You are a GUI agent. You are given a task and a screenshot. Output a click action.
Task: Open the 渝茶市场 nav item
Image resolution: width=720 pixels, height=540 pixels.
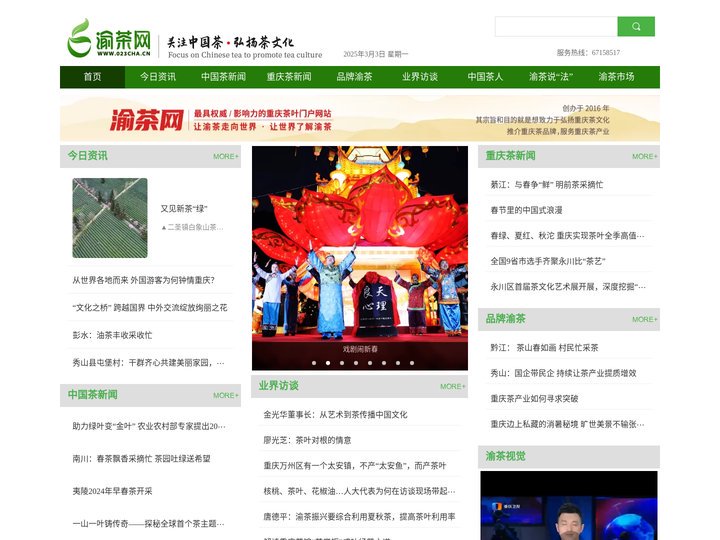(x=616, y=77)
